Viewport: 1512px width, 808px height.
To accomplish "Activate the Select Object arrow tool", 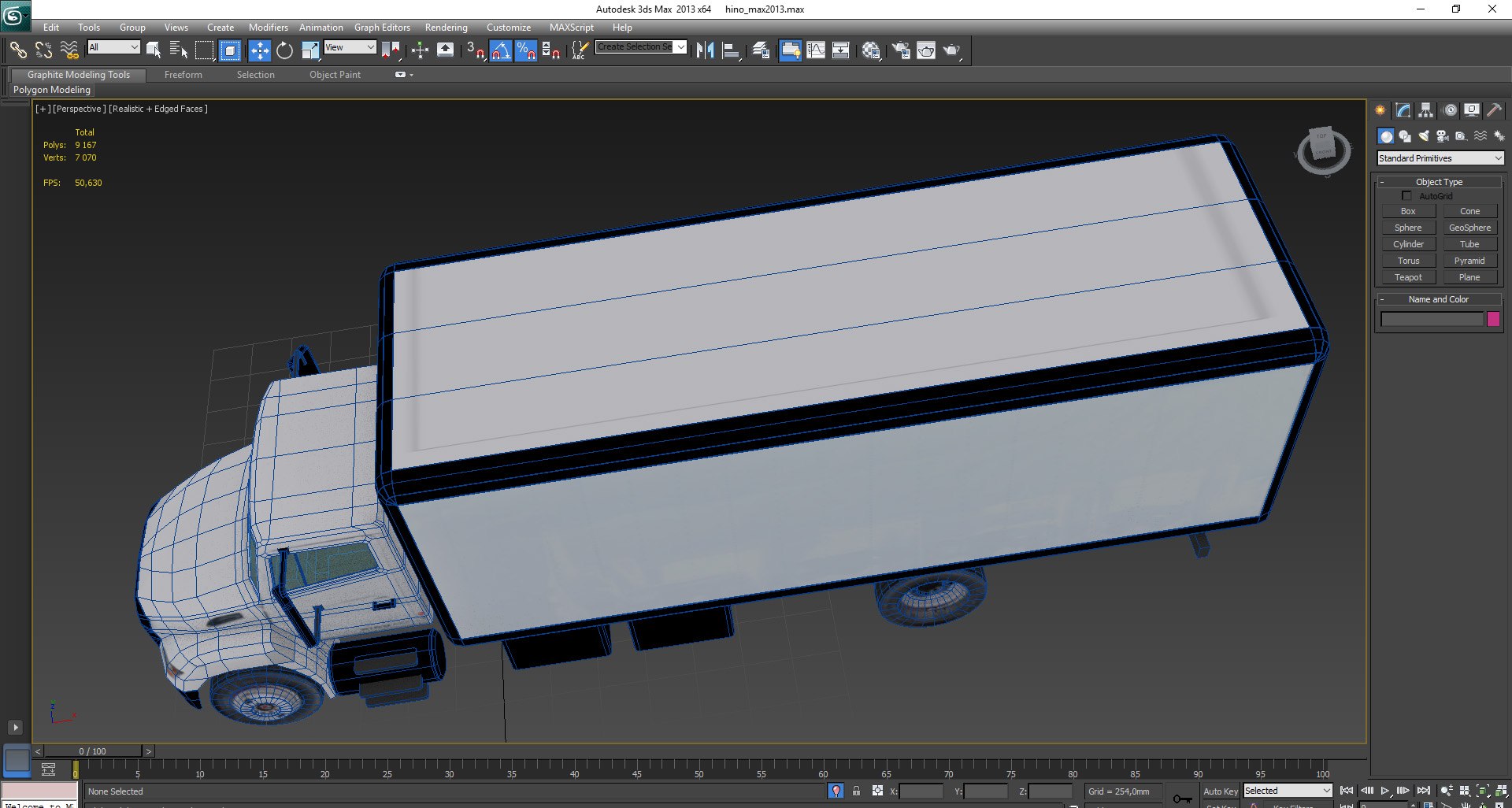I will [154, 50].
